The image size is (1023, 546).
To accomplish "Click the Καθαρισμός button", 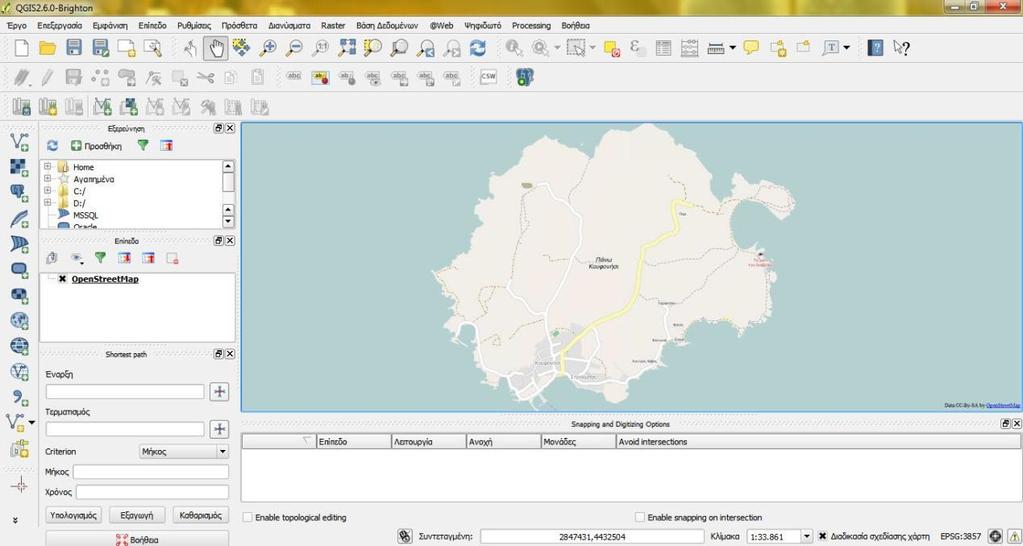I will (201, 515).
